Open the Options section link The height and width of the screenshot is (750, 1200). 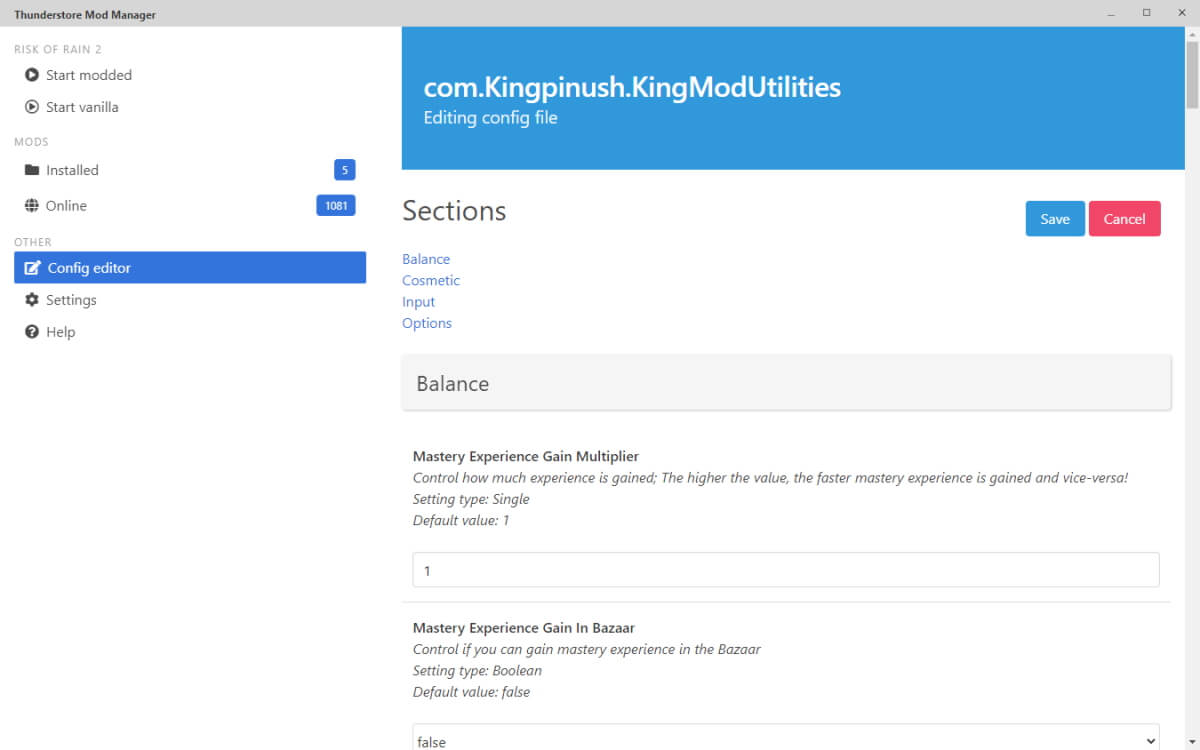[x=427, y=322]
